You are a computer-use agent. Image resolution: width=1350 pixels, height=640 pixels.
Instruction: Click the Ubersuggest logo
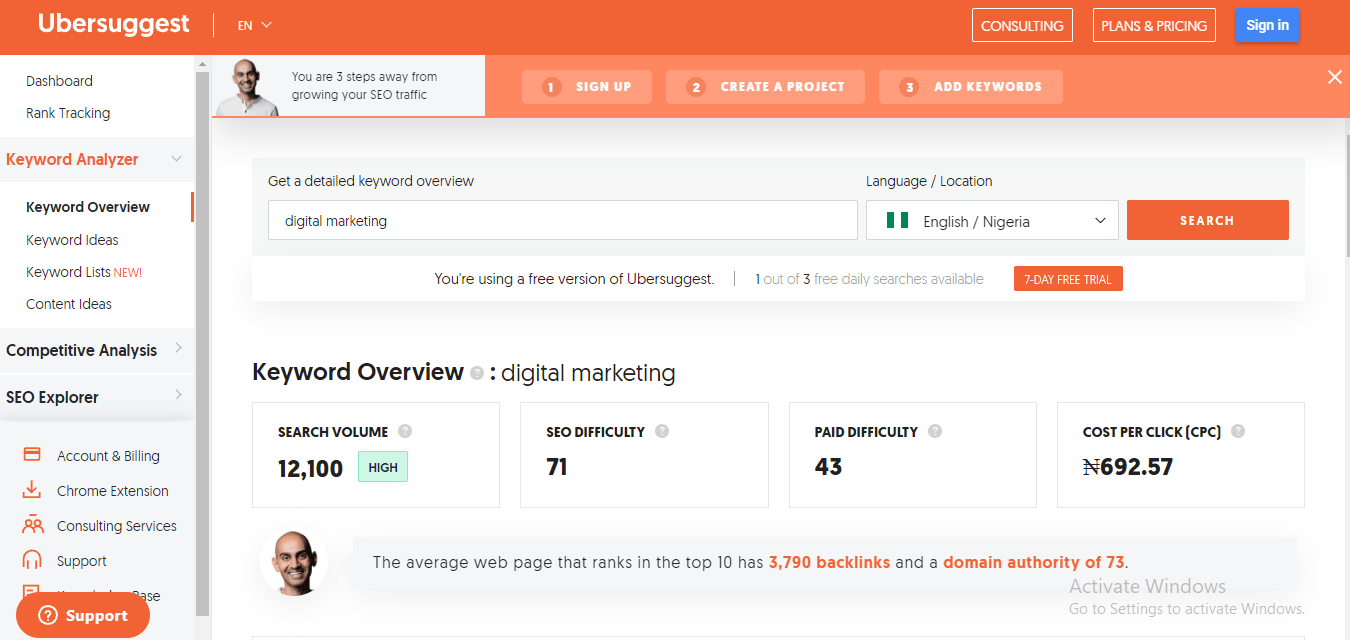click(x=113, y=25)
